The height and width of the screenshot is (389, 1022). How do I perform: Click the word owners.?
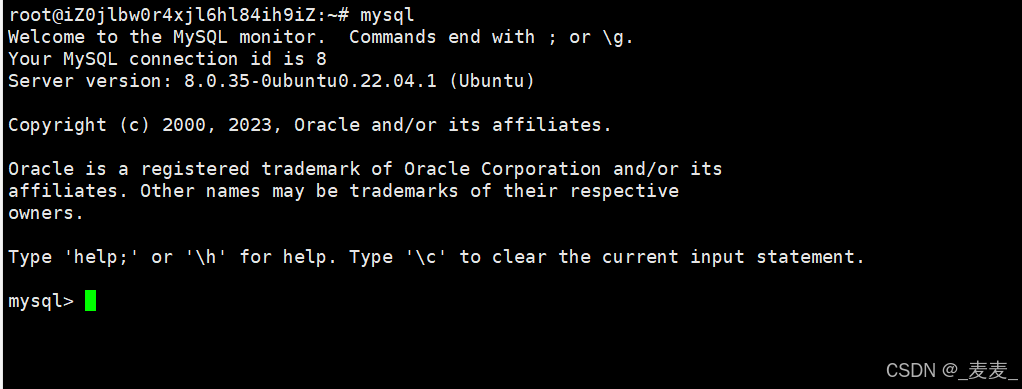coord(46,213)
